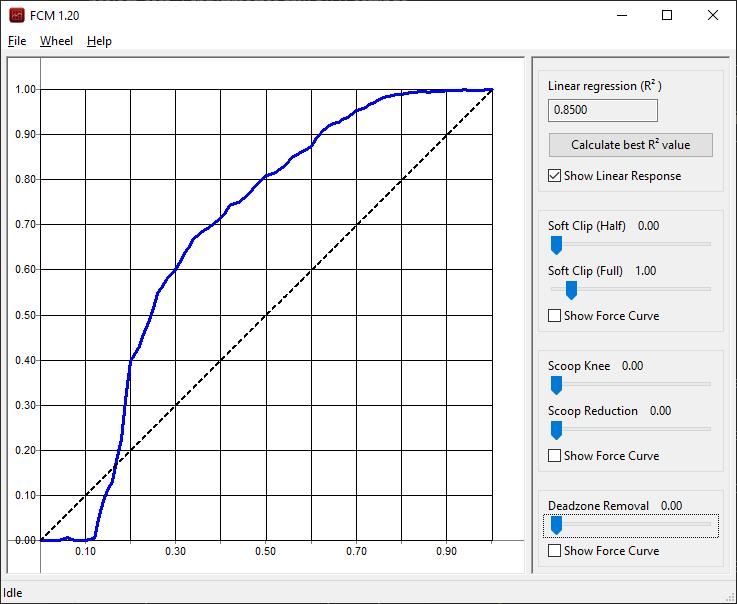
Task: Click the Deadzone Removal slider handle
Action: tap(556, 525)
